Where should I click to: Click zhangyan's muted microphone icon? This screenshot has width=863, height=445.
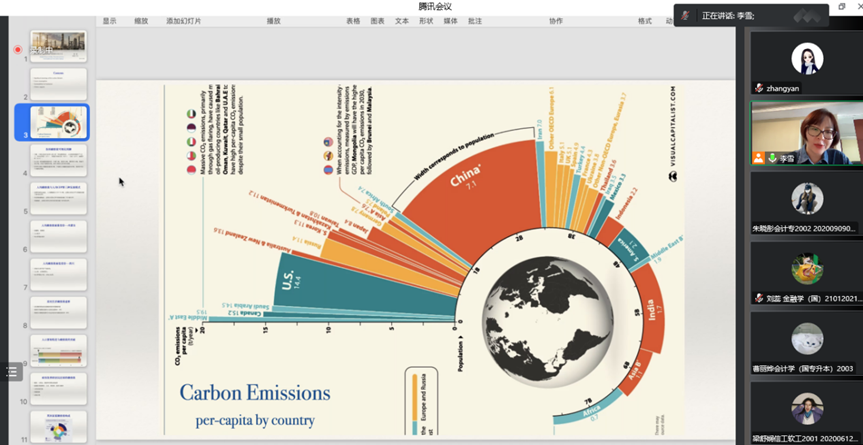[760, 89]
